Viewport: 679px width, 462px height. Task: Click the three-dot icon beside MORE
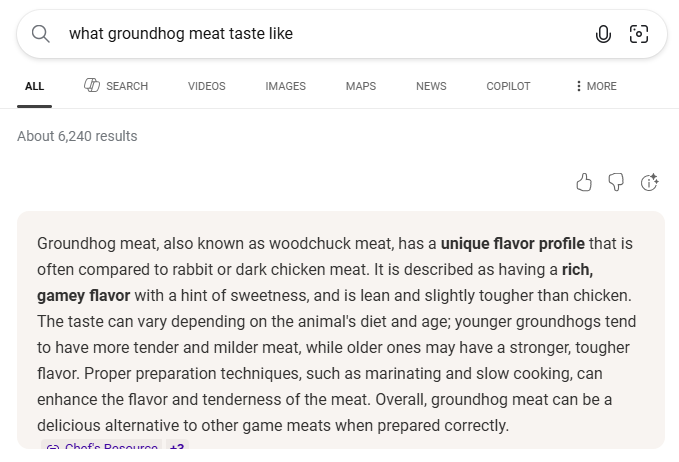click(578, 86)
